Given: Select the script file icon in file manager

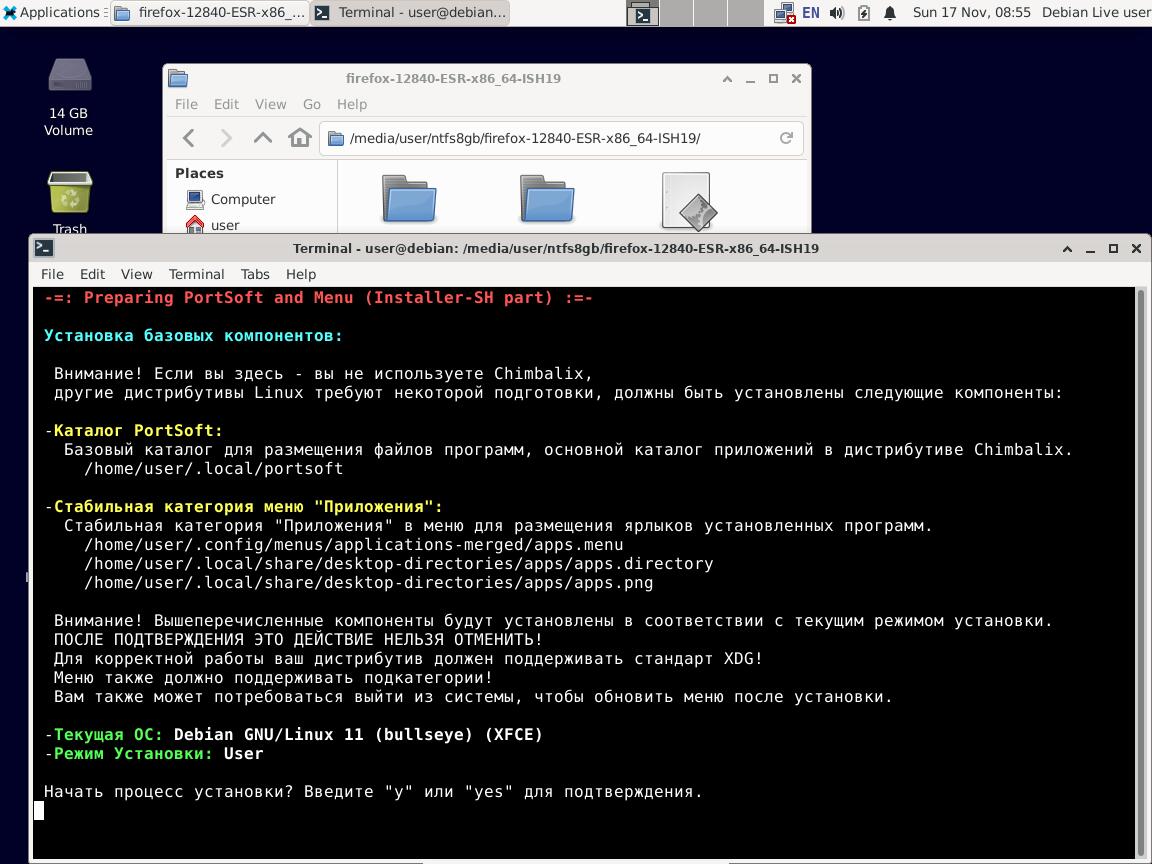Looking at the screenshot, I should pyautogui.click(x=688, y=201).
